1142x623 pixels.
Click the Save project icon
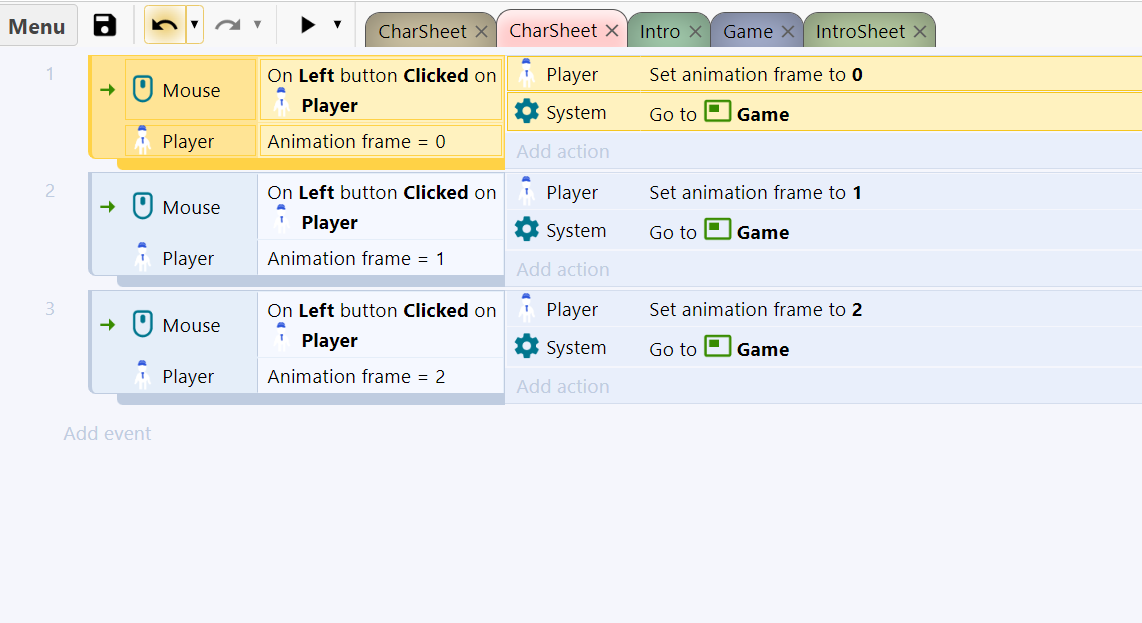105,26
